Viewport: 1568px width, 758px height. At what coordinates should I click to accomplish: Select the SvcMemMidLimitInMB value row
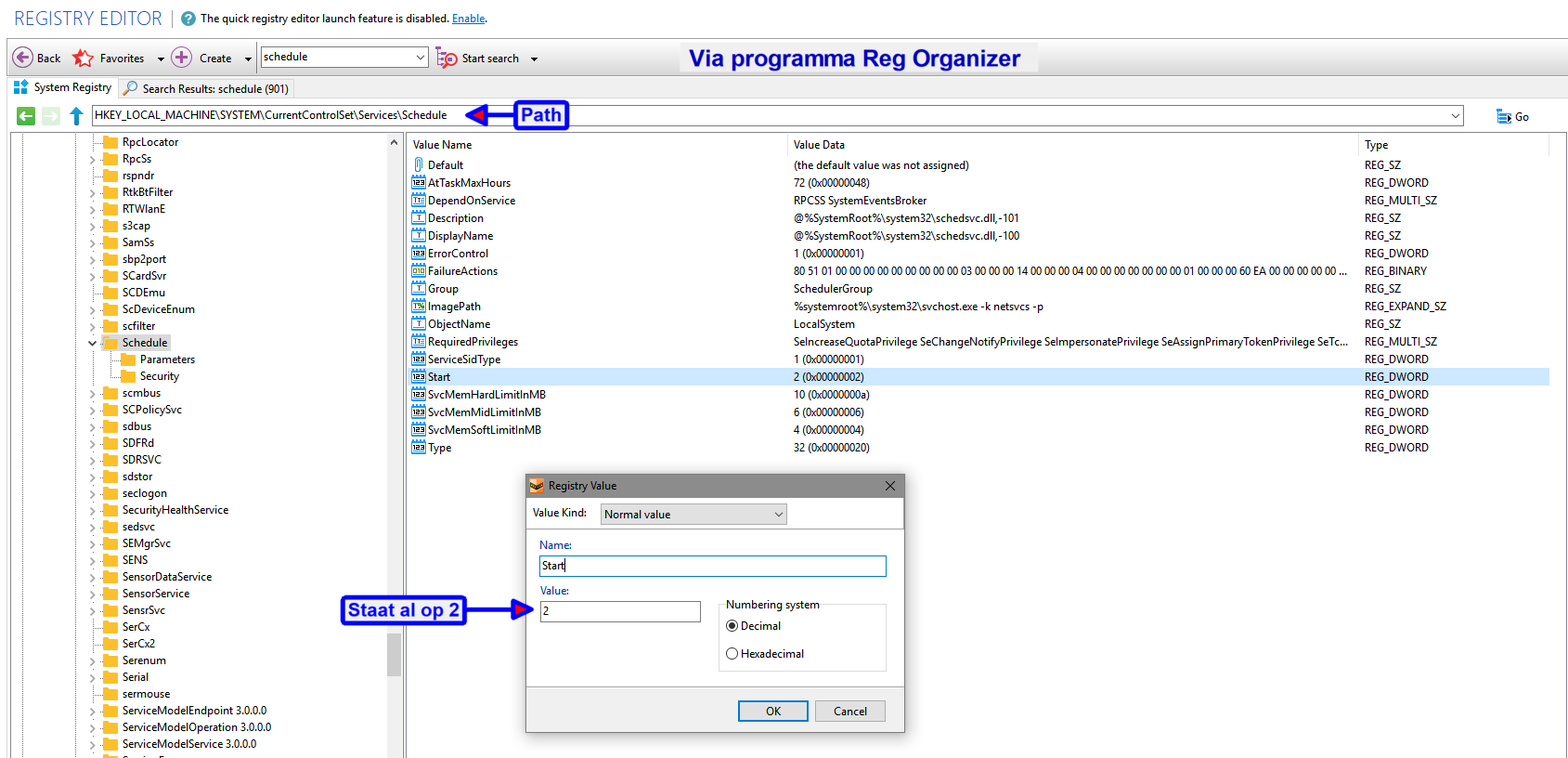click(979, 412)
